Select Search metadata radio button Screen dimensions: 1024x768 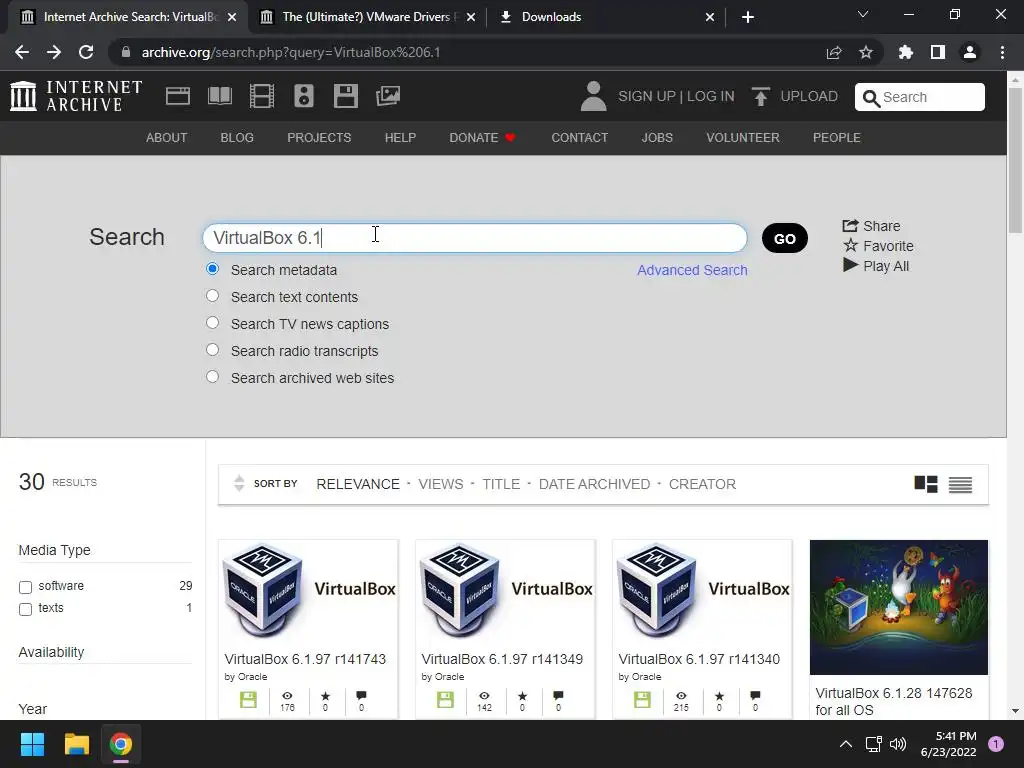[x=212, y=268]
